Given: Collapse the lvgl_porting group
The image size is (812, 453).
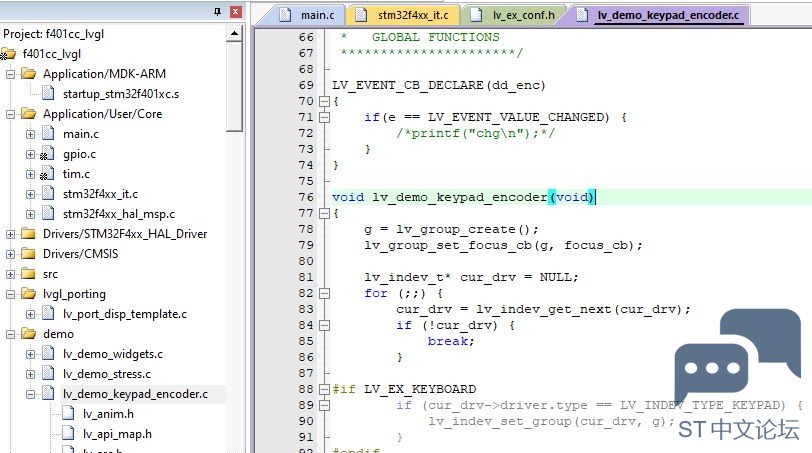Looking at the screenshot, I should click(10, 294).
